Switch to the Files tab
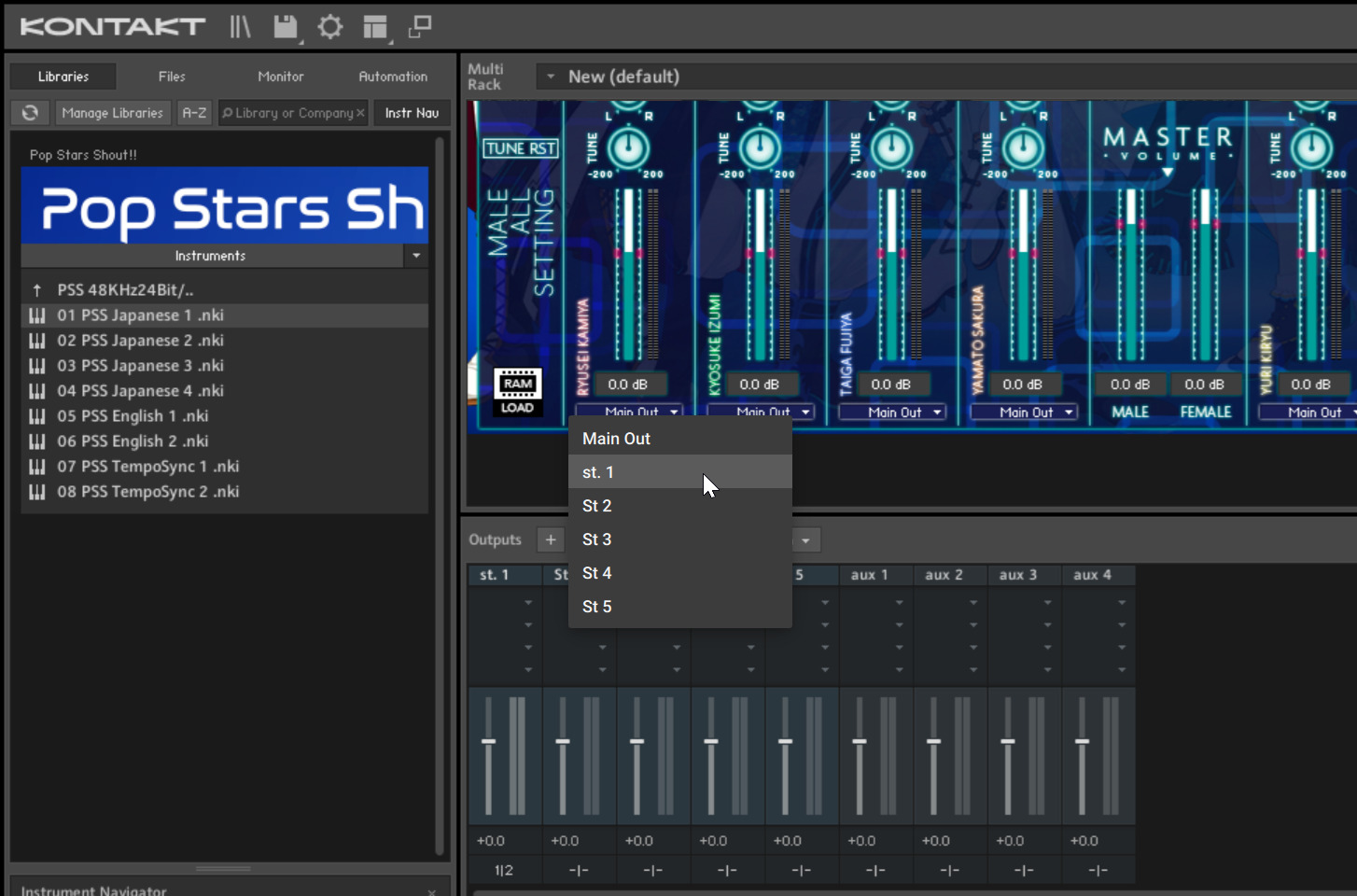 coord(172,77)
